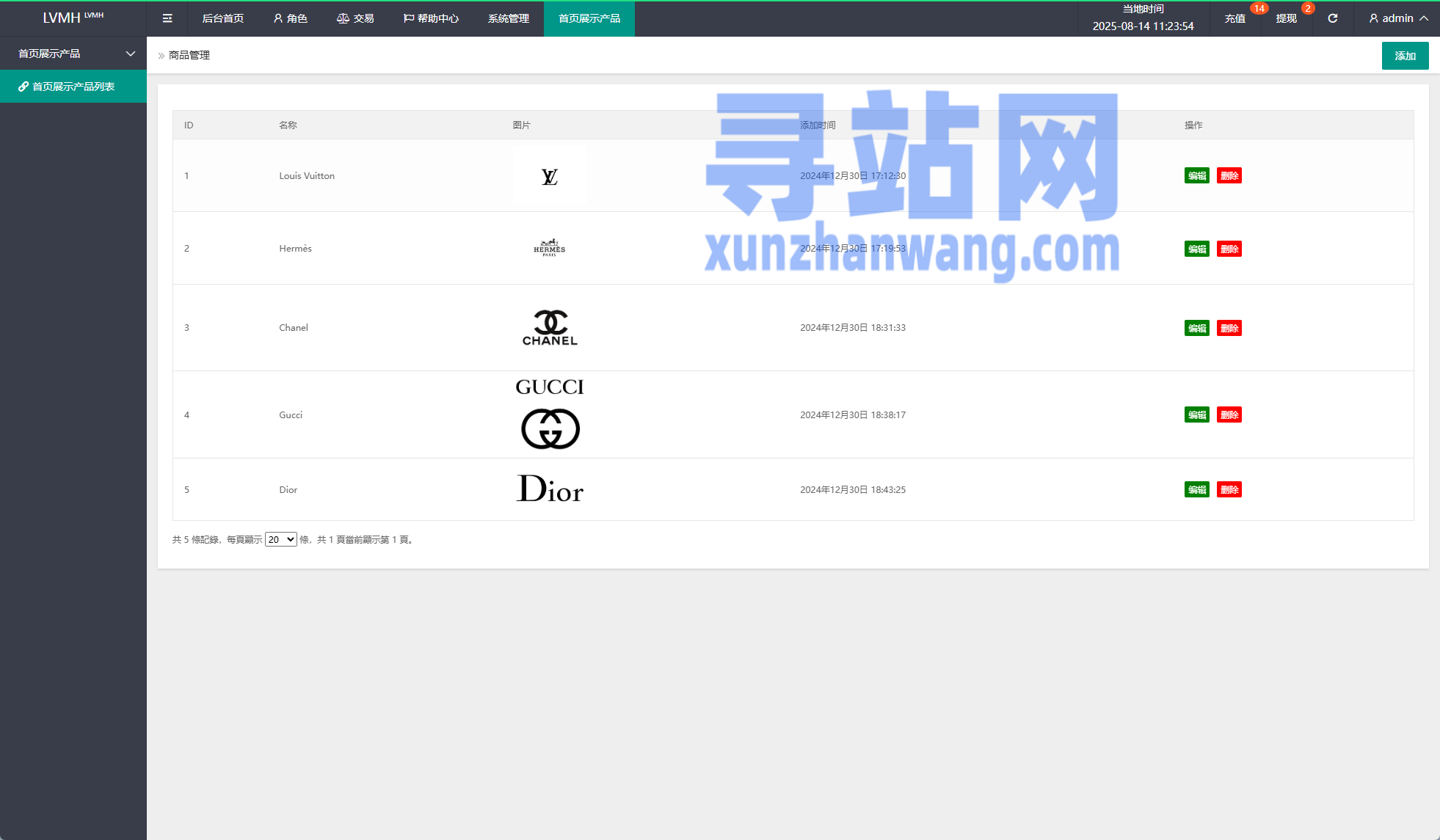Select the name cell Hermès
Viewport: 1440px width, 840px height.
click(x=295, y=248)
